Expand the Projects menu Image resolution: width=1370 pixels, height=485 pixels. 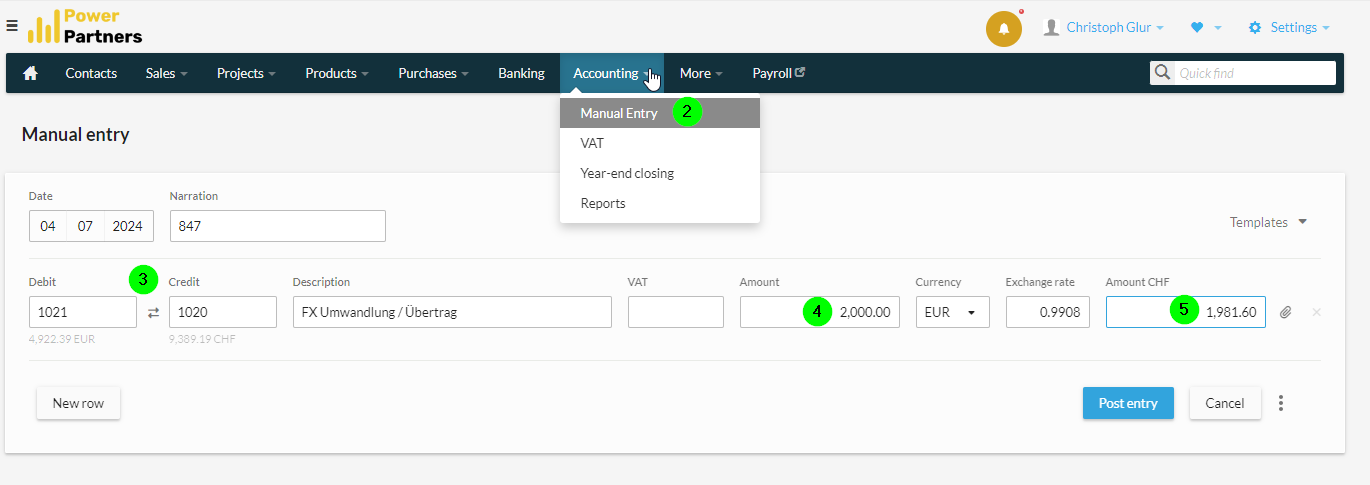tap(246, 73)
